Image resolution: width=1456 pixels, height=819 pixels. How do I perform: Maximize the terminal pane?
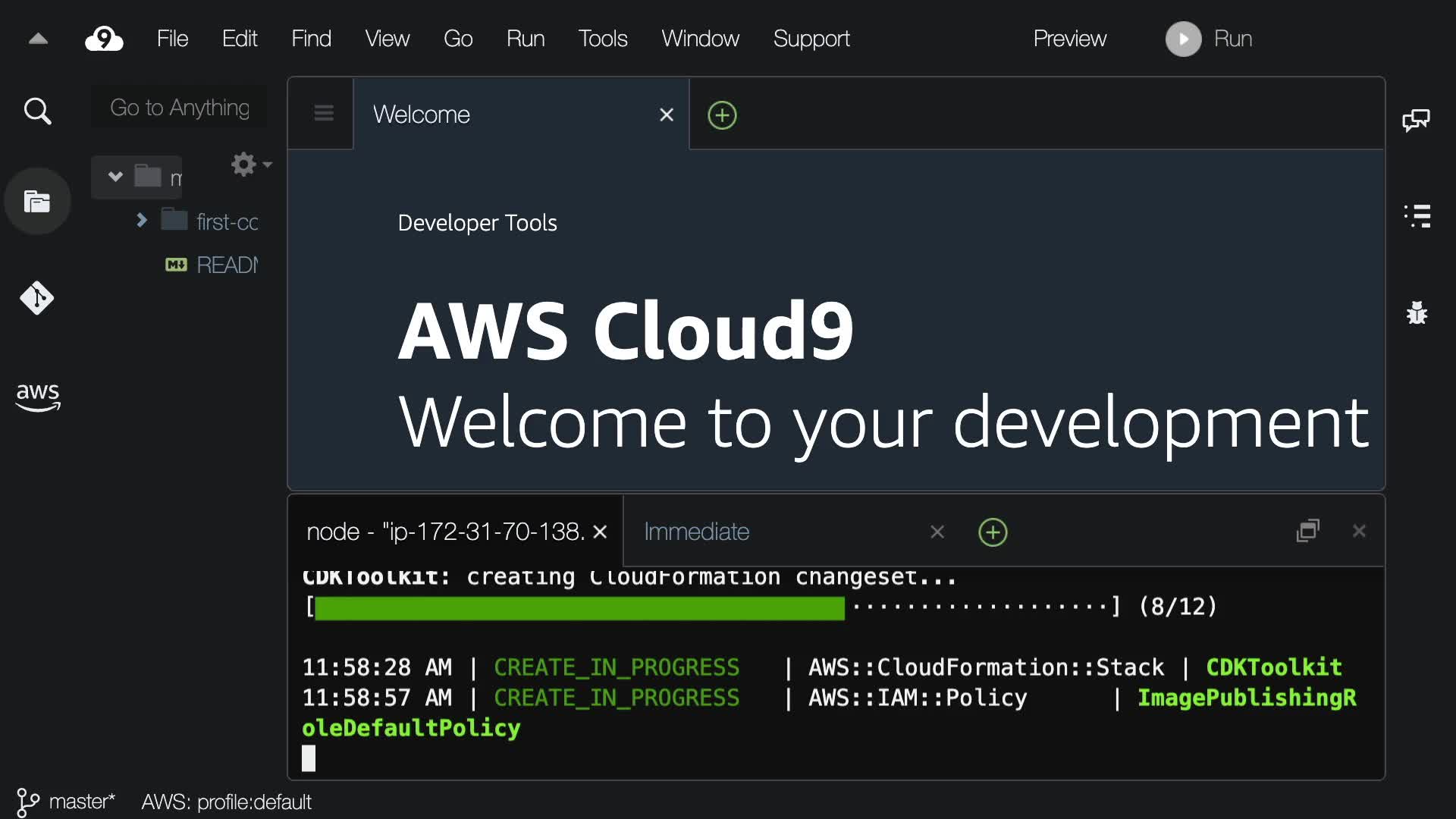[1308, 531]
